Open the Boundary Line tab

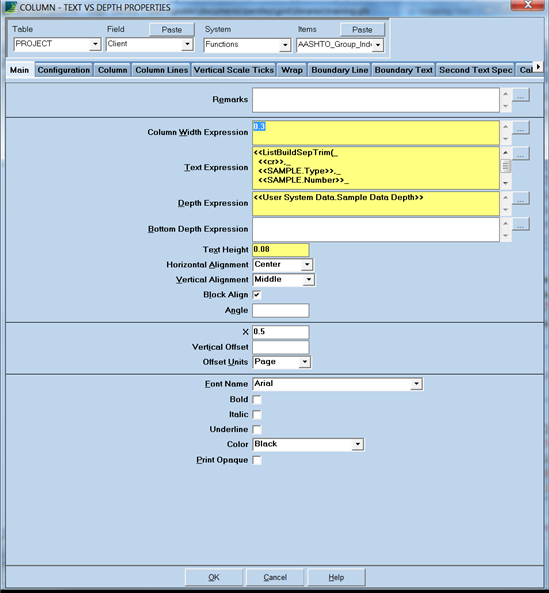click(340, 70)
